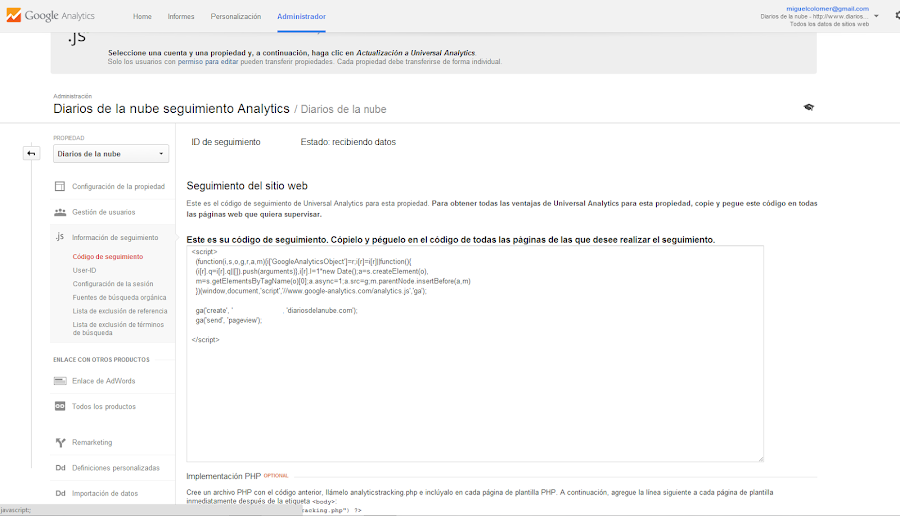Viewport: 900px width, 516px height.
Task: Click the ga('send', 'pageview') code line
Action: 228,320
